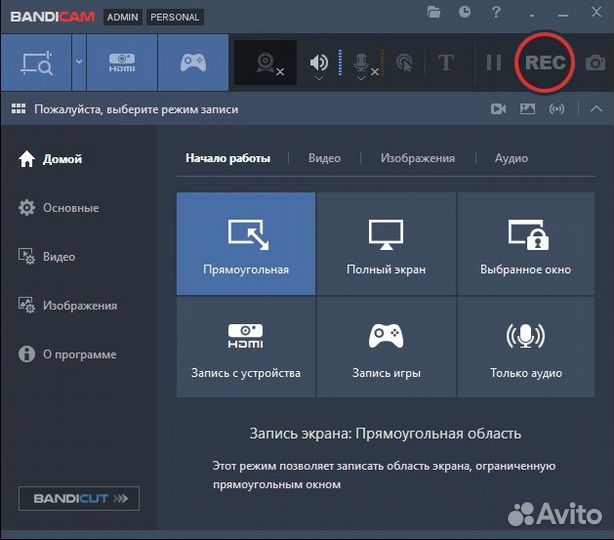
Task: Capture a screenshot with camera icon
Action: coord(595,63)
